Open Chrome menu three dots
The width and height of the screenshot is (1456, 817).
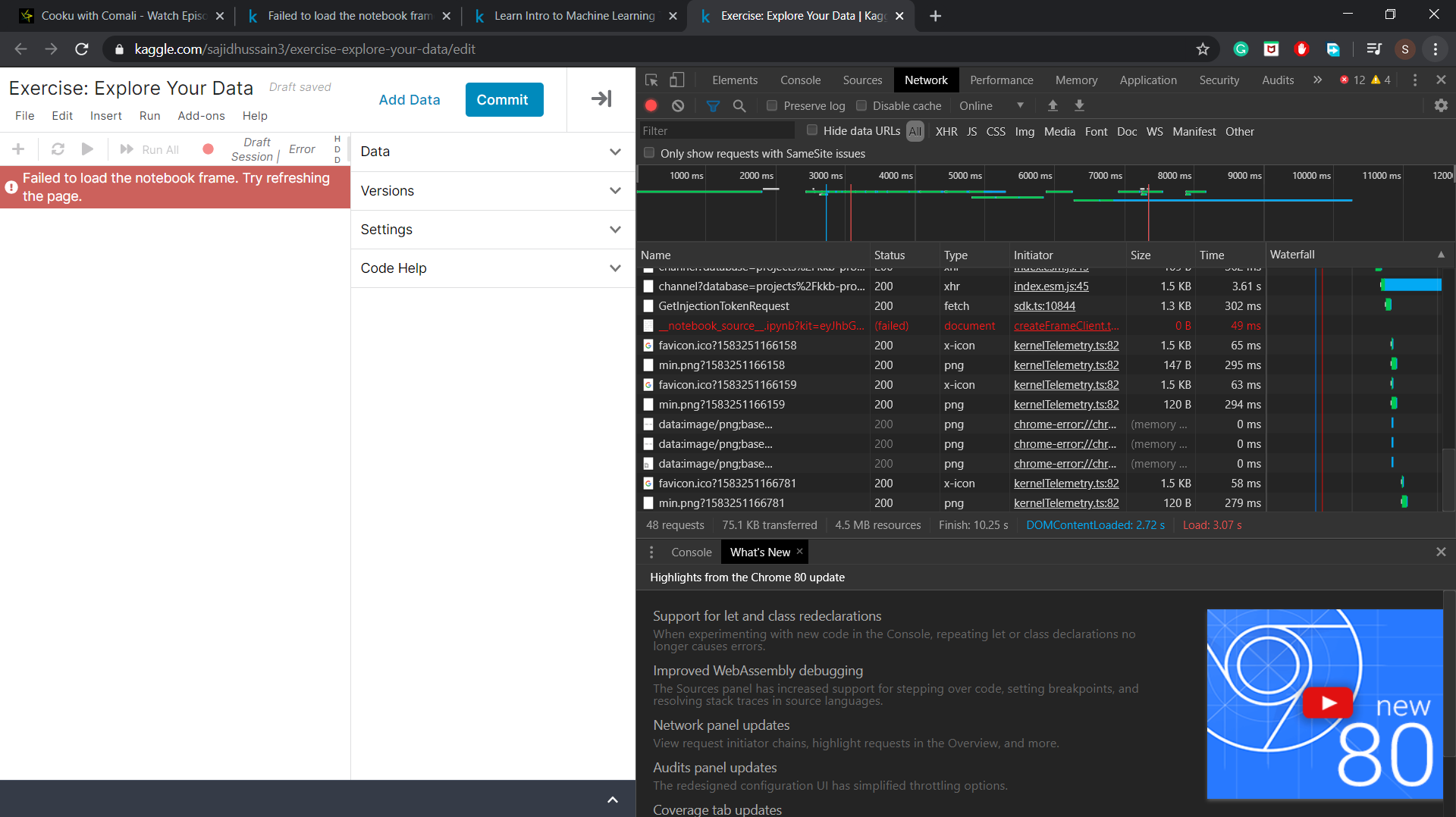pyautogui.click(x=1436, y=49)
